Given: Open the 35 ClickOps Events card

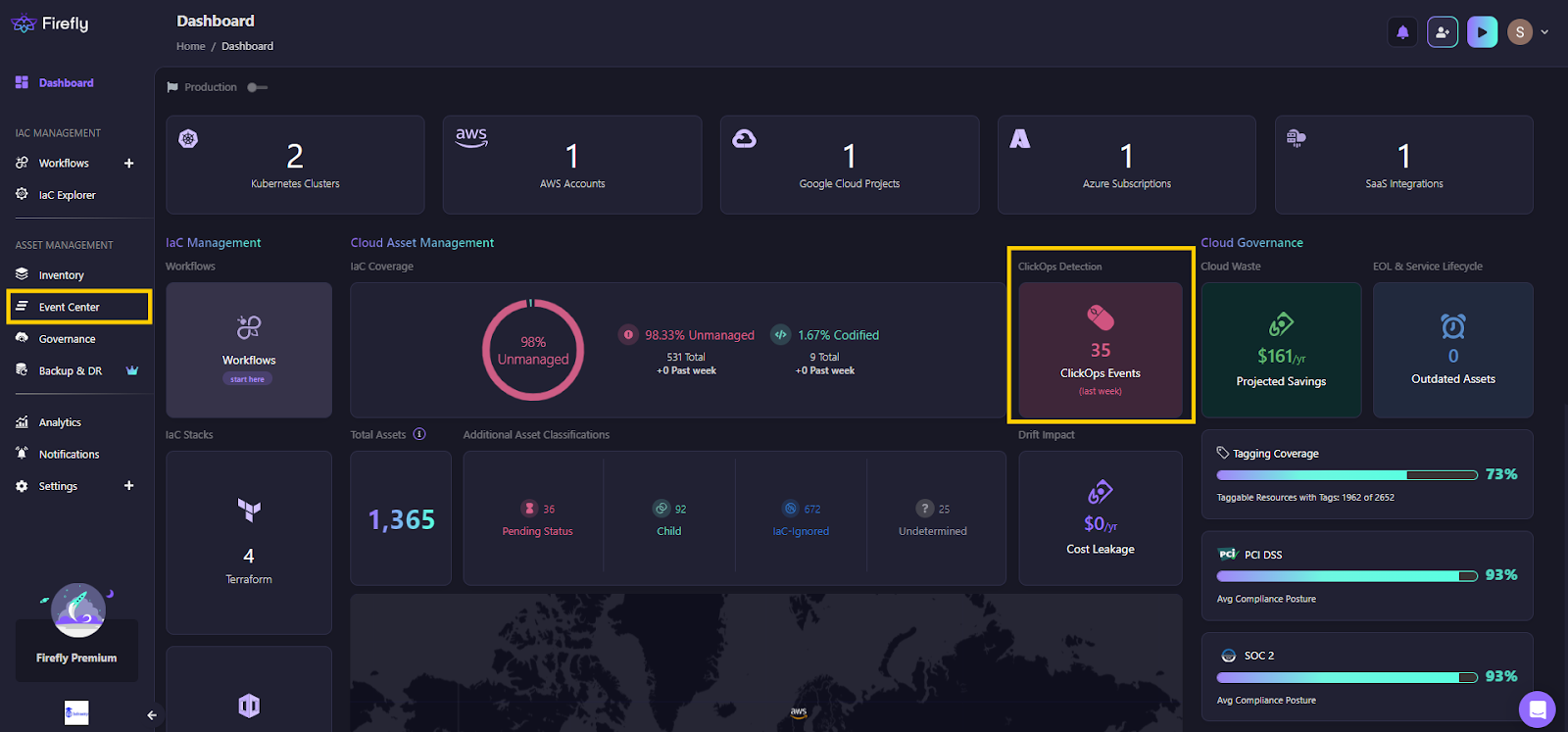Looking at the screenshot, I should (1101, 350).
